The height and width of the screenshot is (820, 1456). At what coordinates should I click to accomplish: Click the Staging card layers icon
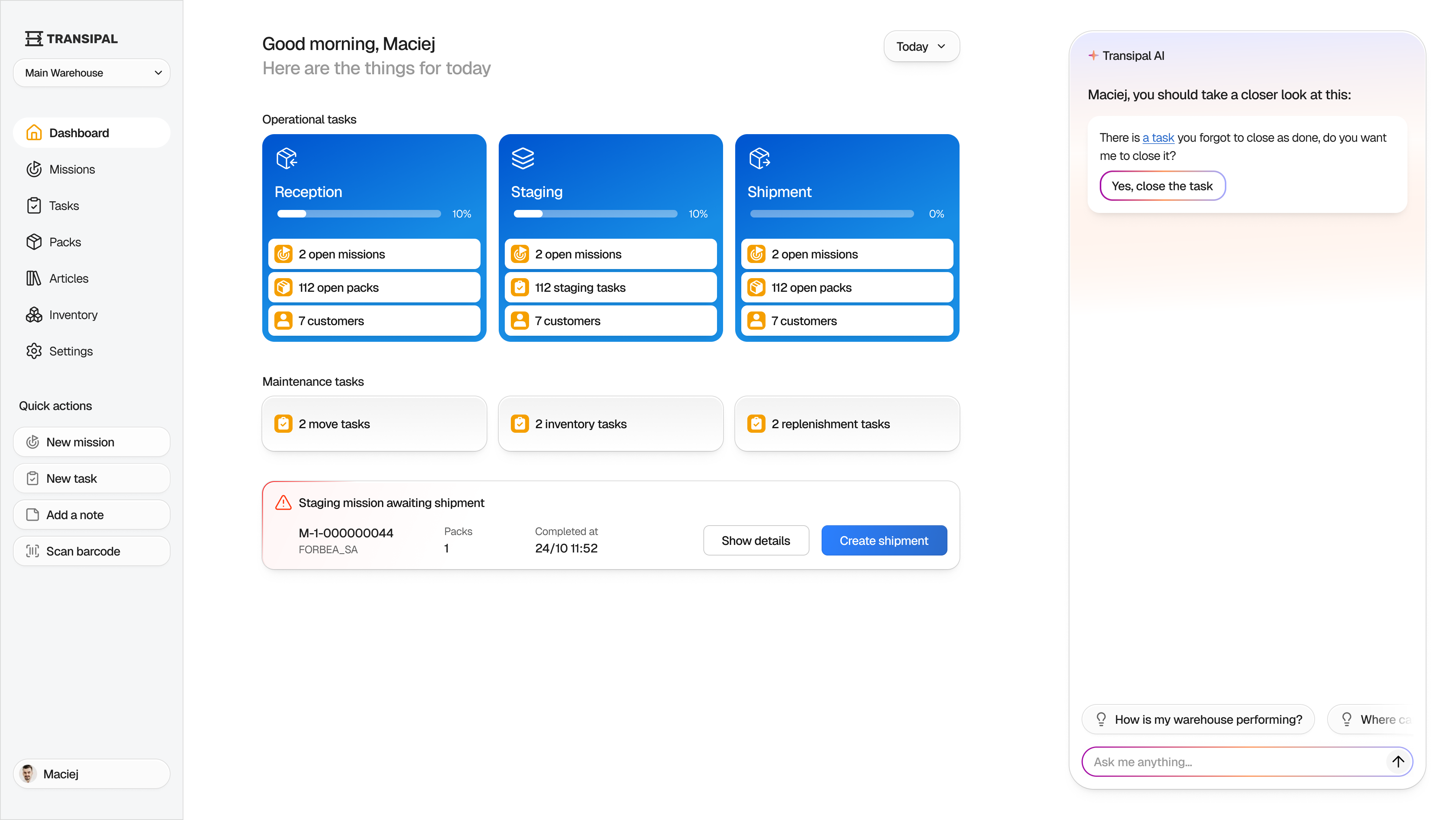[523, 158]
